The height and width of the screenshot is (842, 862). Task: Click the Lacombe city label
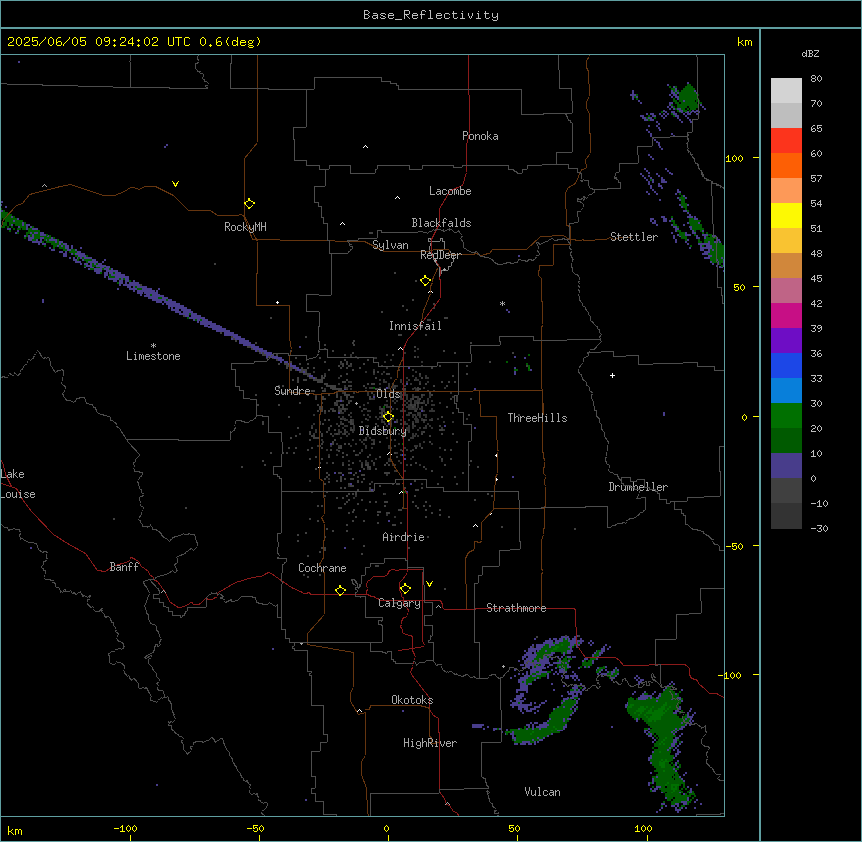point(450,191)
